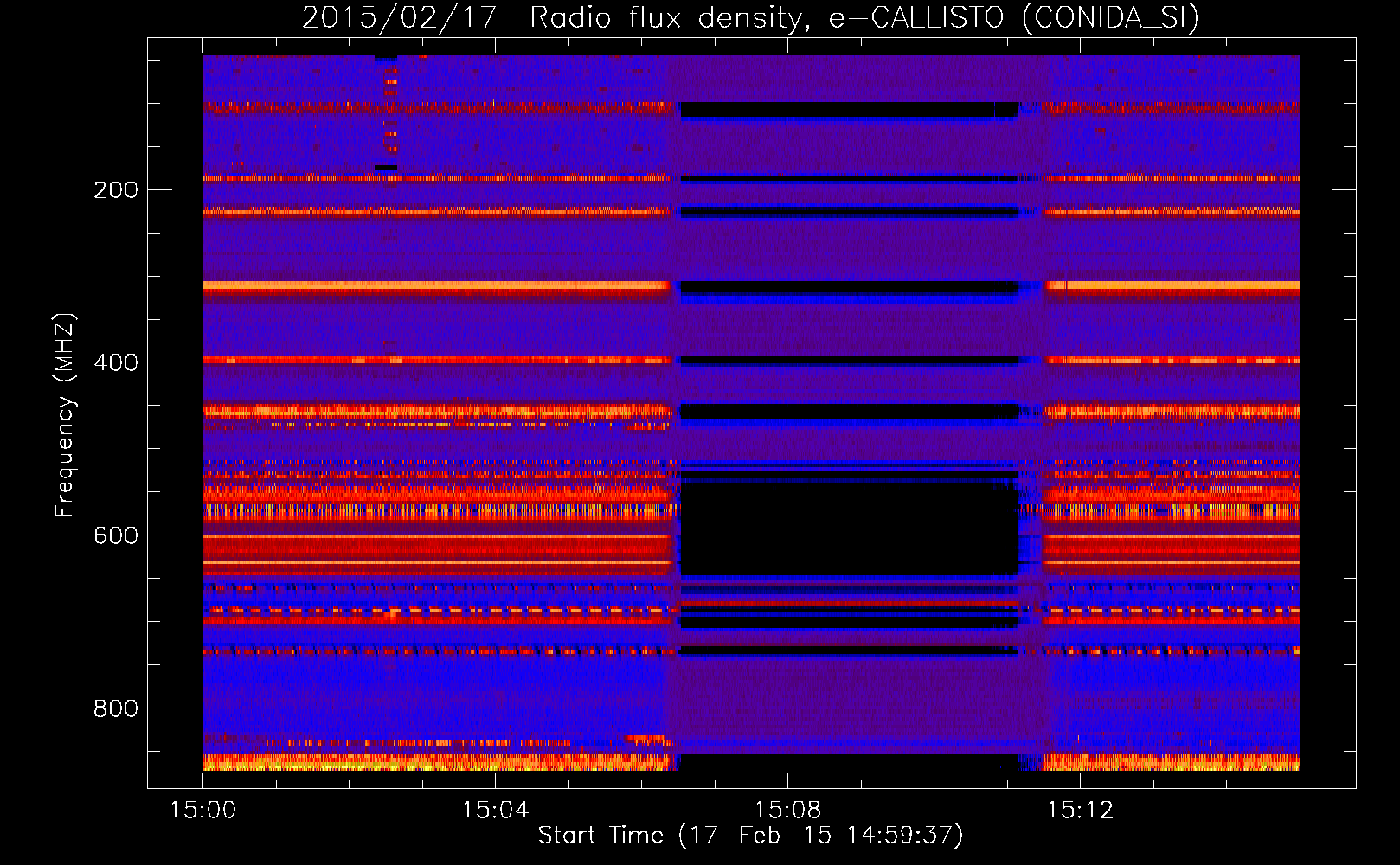
Task: Click the '200' frequency tick label
Action: tap(116, 189)
